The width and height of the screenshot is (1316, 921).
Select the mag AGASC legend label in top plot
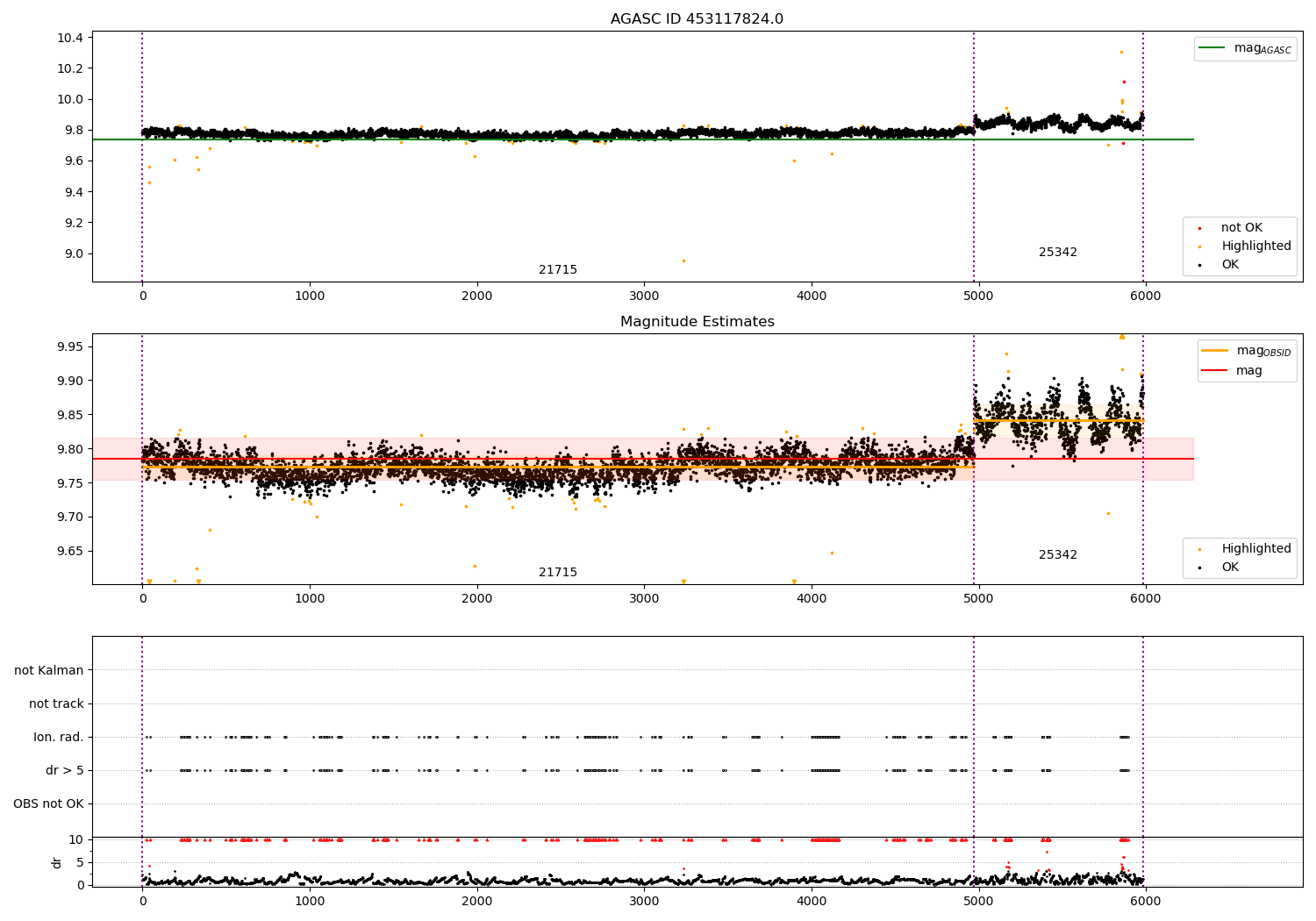1262,48
